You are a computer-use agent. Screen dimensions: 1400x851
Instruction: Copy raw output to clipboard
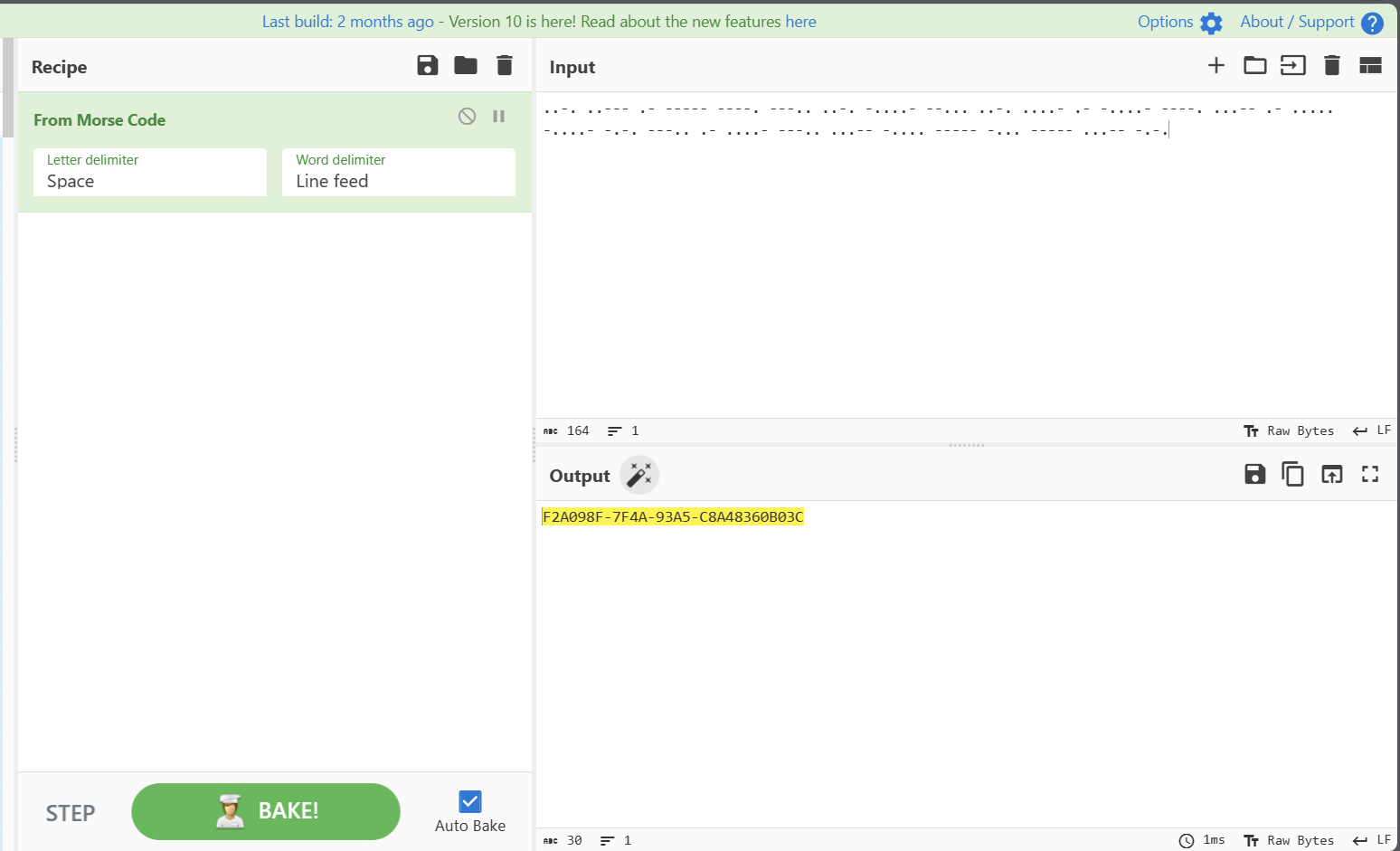point(1293,474)
